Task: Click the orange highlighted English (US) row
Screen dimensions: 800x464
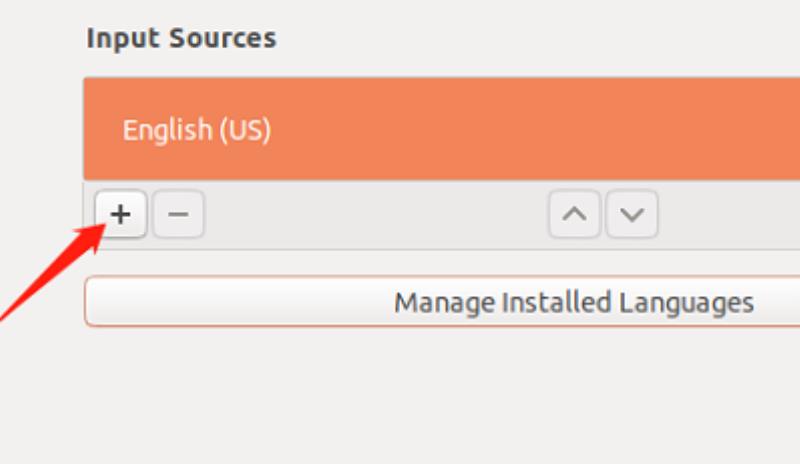Action: pyautogui.click(x=442, y=129)
